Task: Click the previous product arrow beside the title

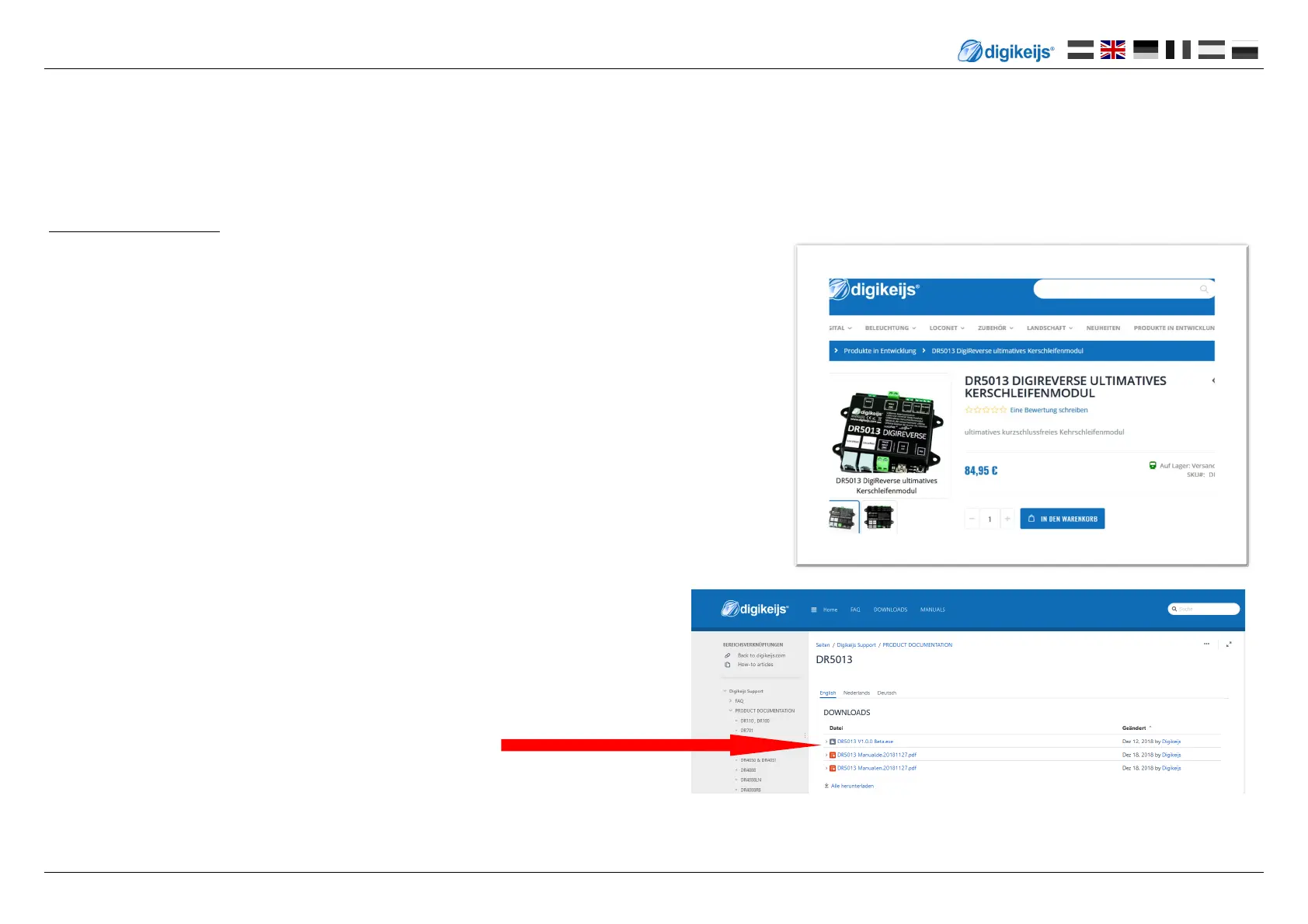Action: tap(1213, 380)
